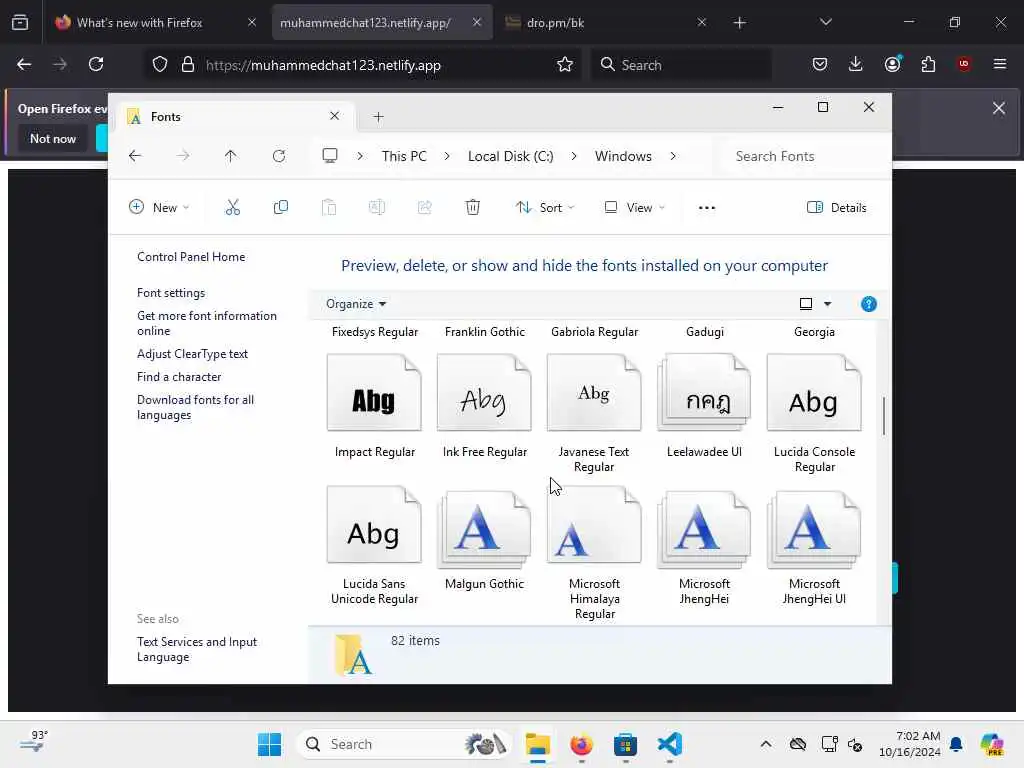This screenshot has height=768, width=1024.
Task: Open File Explorer from taskbar
Action: [x=537, y=744]
